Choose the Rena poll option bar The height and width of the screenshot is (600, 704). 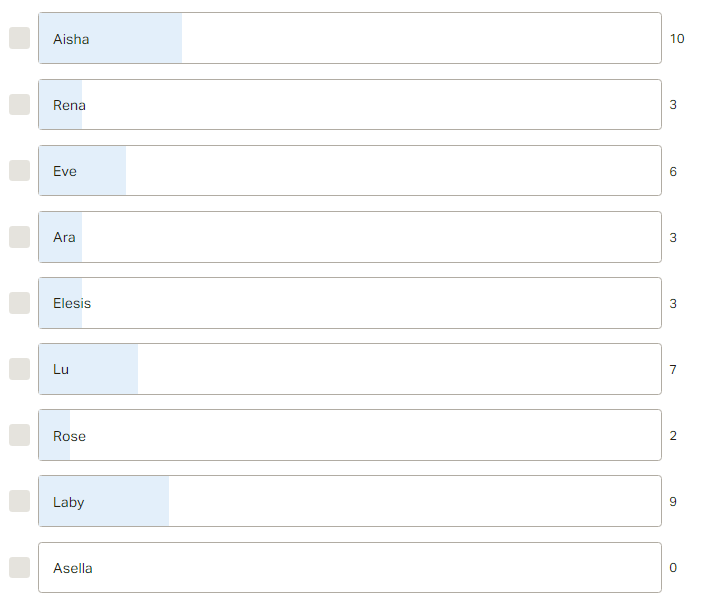click(x=350, y=105)
